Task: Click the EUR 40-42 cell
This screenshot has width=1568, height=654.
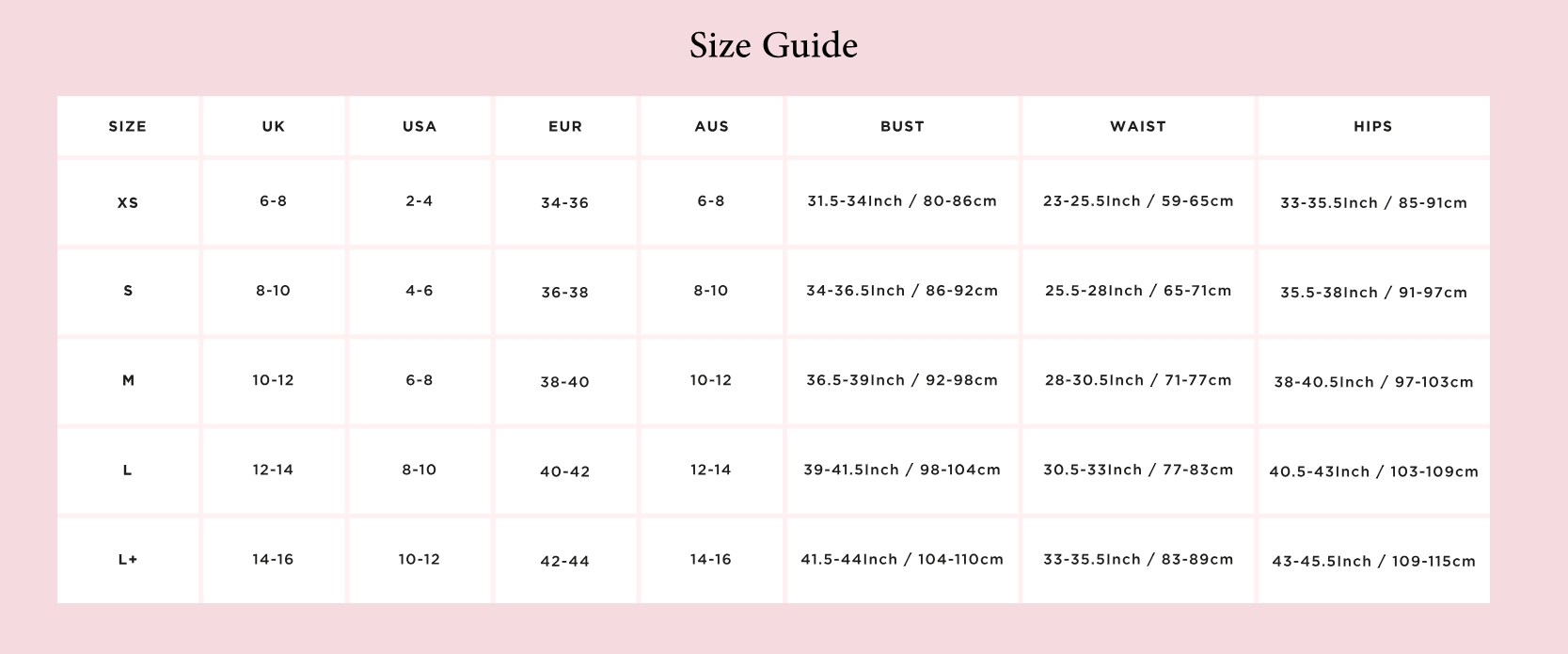Action: coord(565,471)
